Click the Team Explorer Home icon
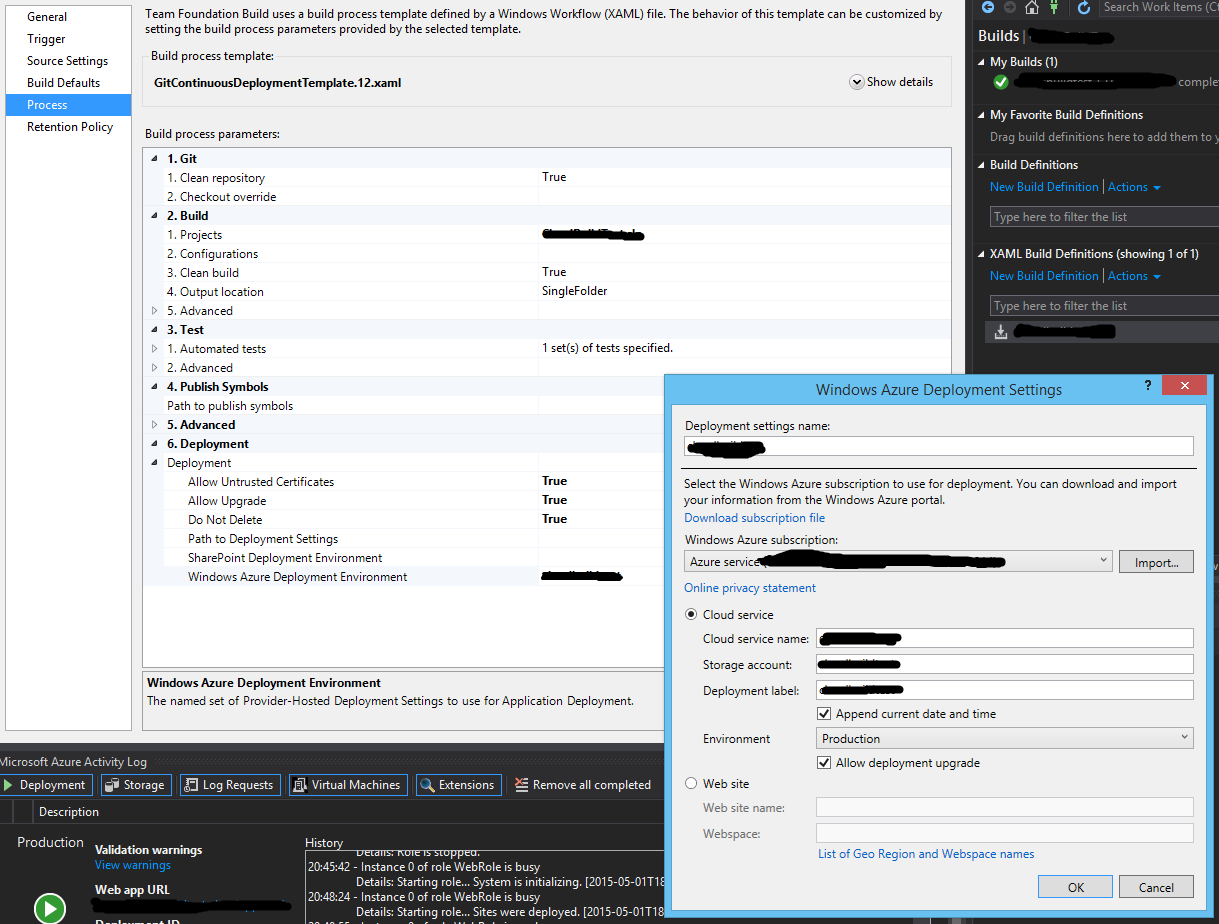This screenshot has height=924, width=1219. [x=1031, y=7]
